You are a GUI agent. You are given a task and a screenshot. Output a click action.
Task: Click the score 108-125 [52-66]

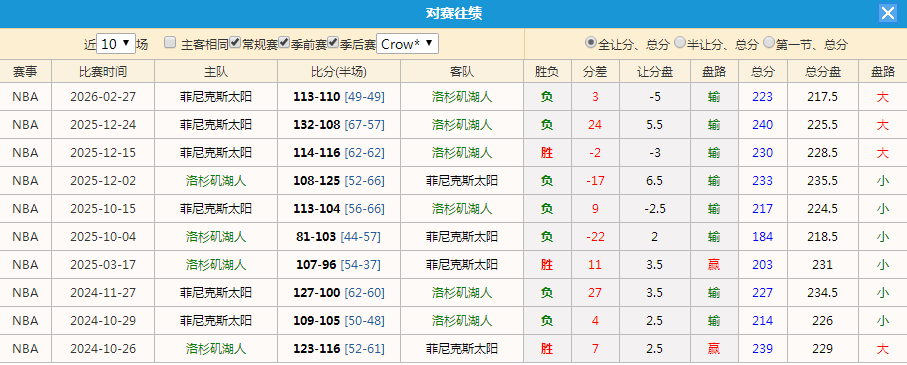point(339,181)
